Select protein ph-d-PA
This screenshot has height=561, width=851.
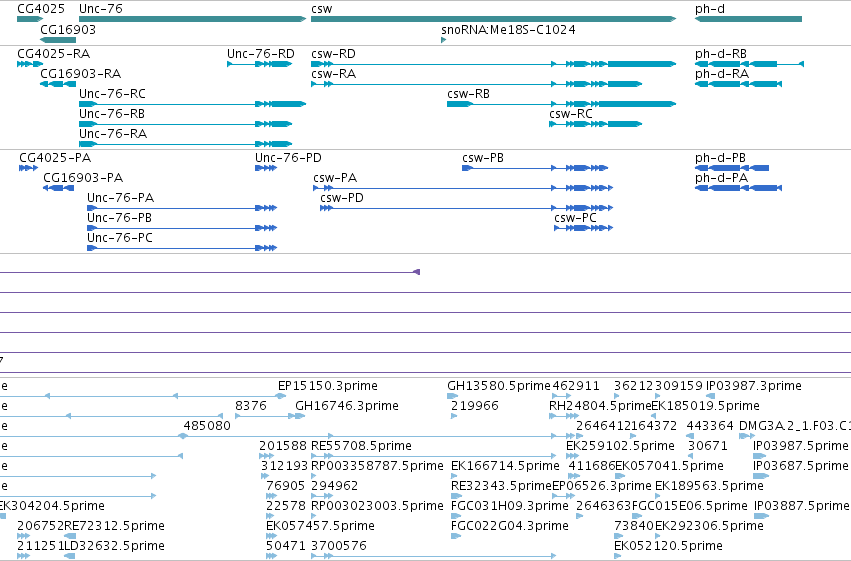739,188
